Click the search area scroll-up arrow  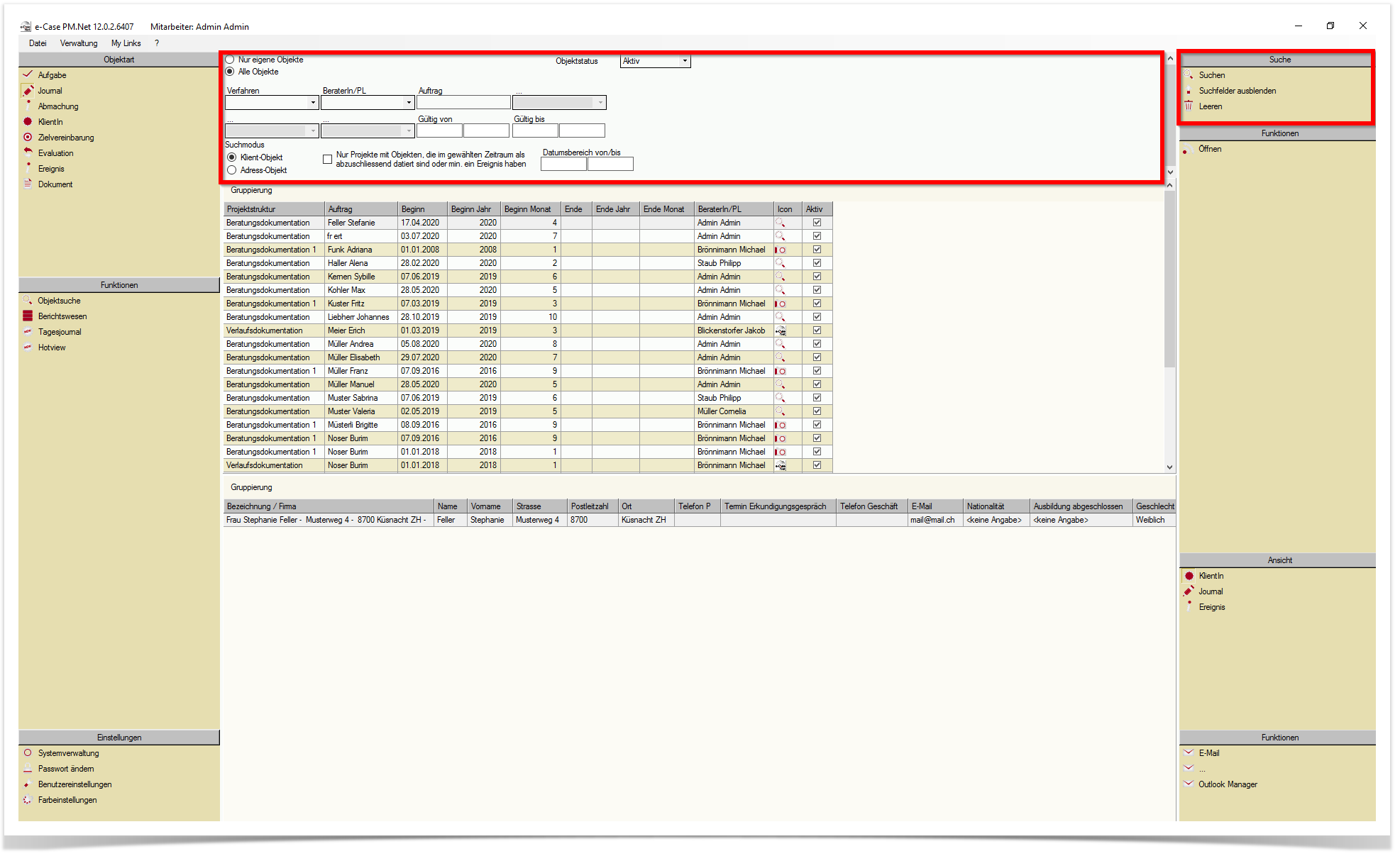tap(1169, 58)
